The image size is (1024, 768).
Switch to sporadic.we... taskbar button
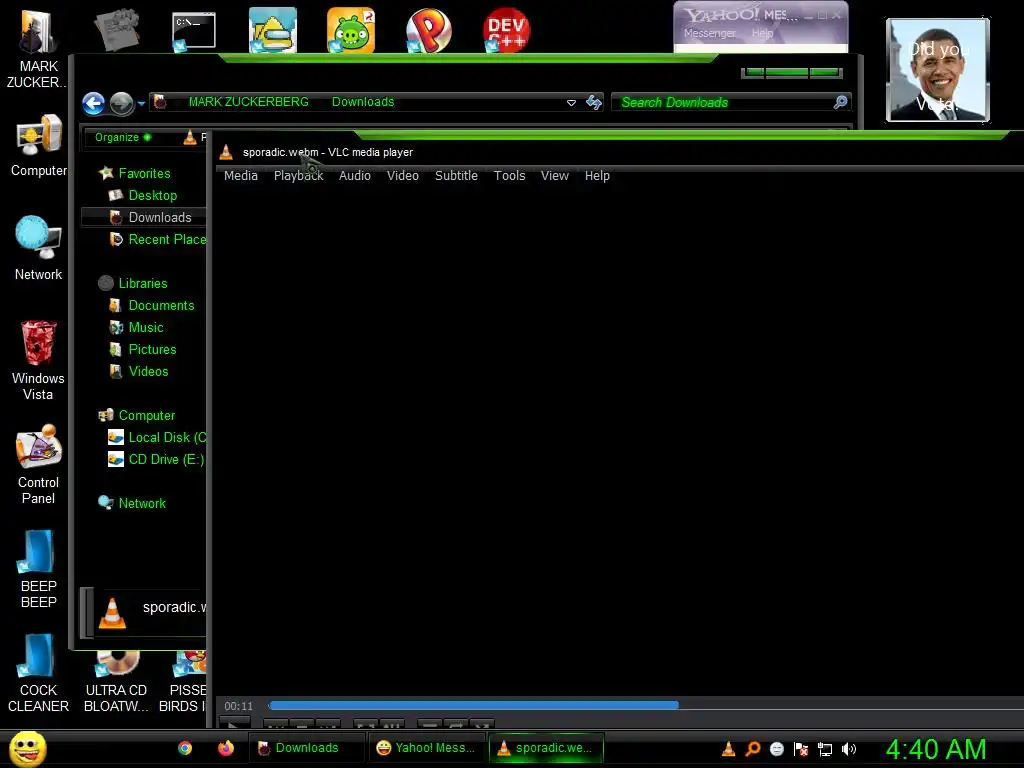[546, 748]
